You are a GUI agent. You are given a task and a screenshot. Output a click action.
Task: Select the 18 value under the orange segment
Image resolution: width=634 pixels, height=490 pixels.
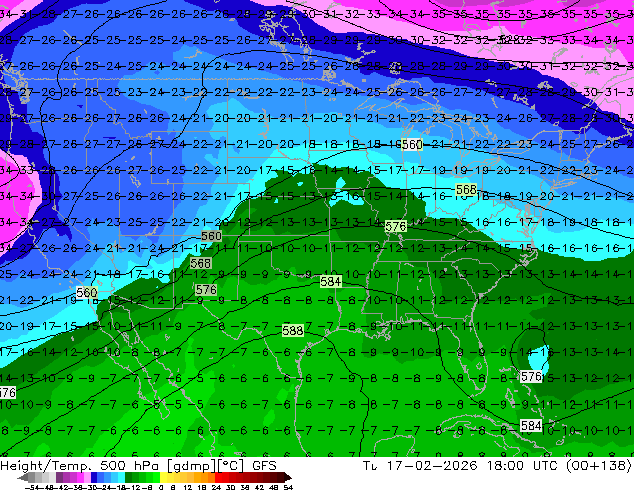point(202,487)
